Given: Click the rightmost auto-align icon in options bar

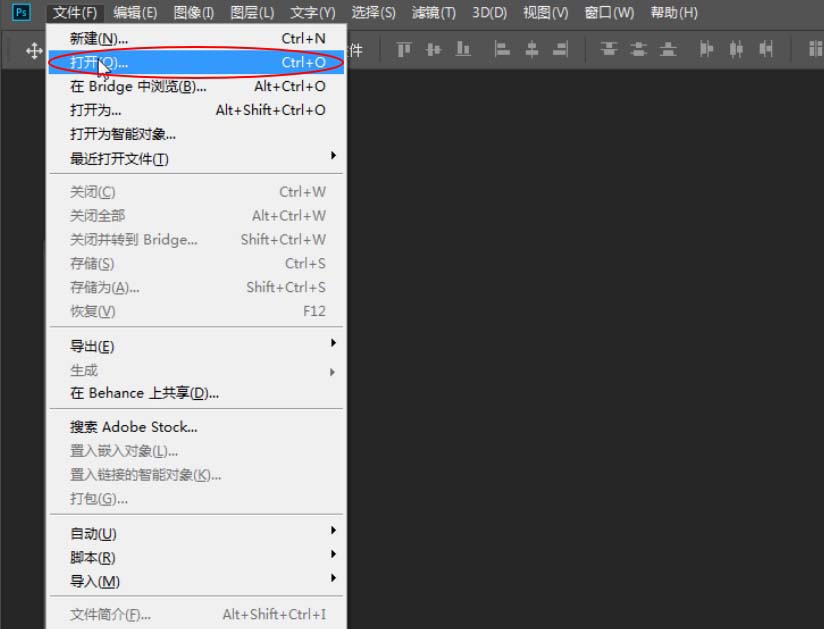Looking at the screenshot, I should click(x=814, y=47).
